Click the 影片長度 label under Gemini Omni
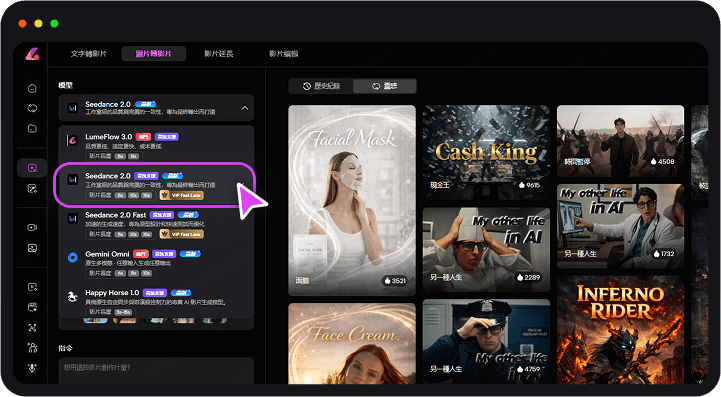The image size is (721, 397). 100,273
